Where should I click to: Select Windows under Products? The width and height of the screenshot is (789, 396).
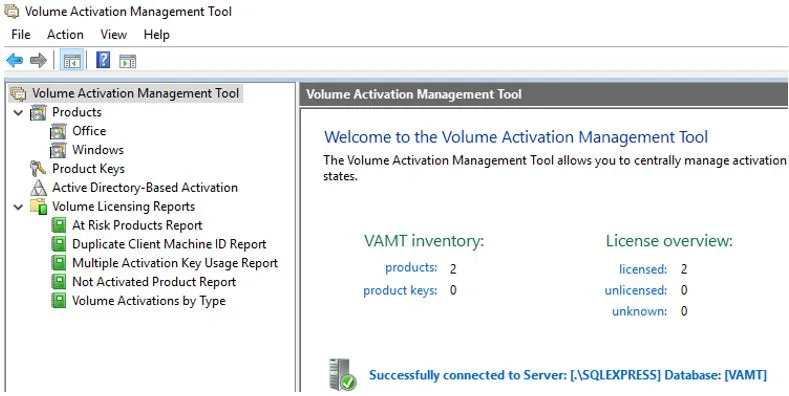(98, 150)
